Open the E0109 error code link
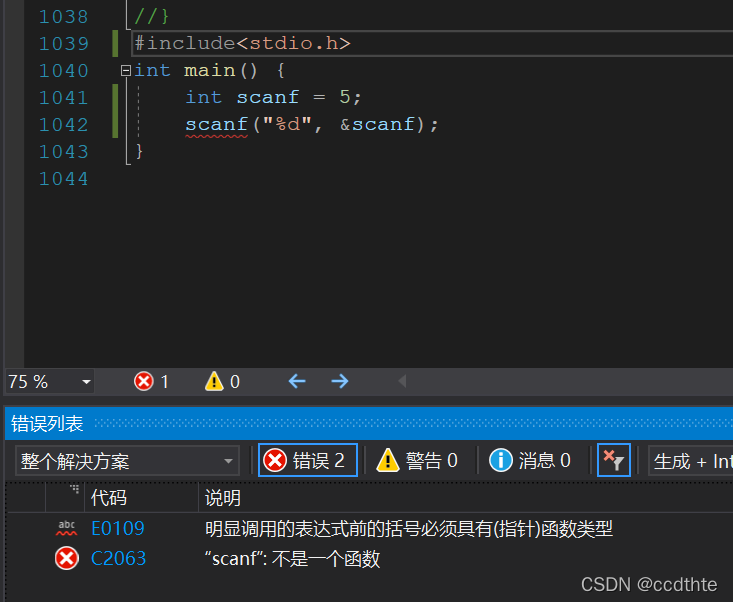The image size is (733, 602). pyautogui.click(x=118, y=528)
